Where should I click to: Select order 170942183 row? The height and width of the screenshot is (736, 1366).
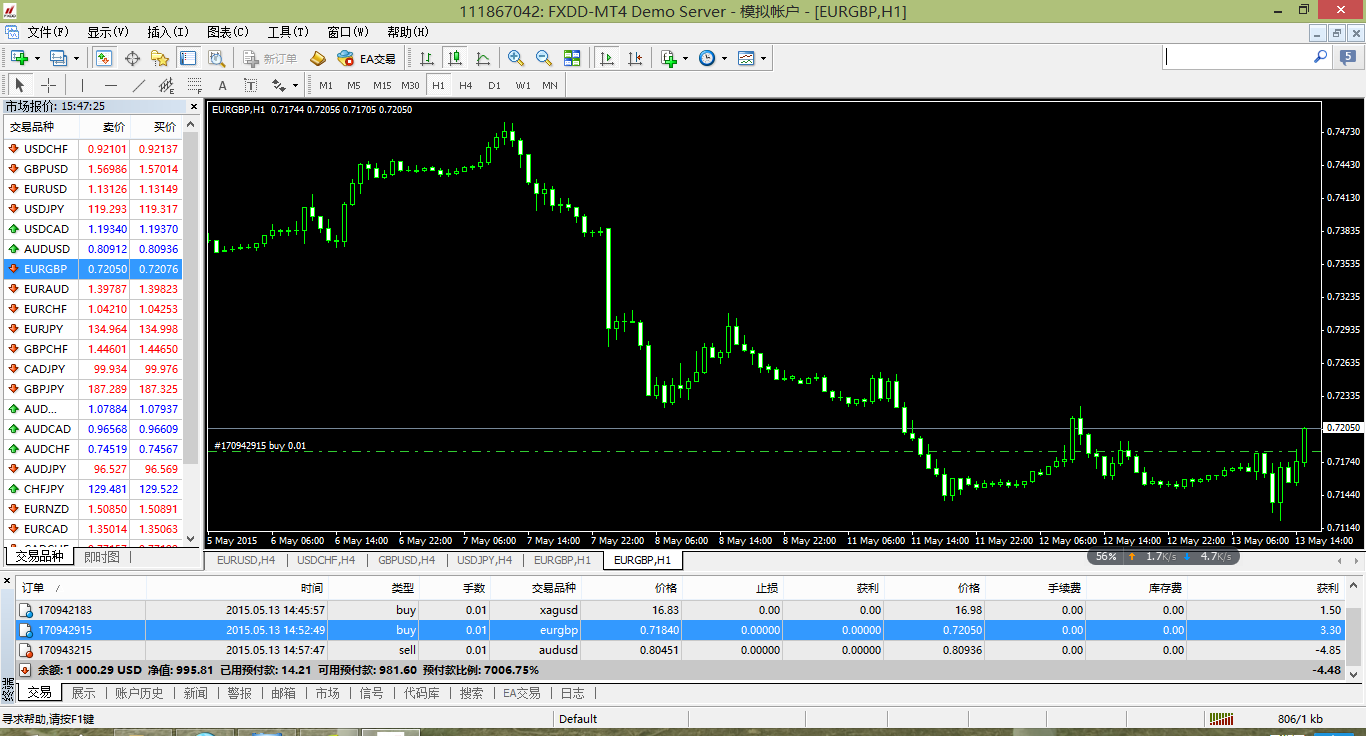pyautogui.click(x=680, y=610)
